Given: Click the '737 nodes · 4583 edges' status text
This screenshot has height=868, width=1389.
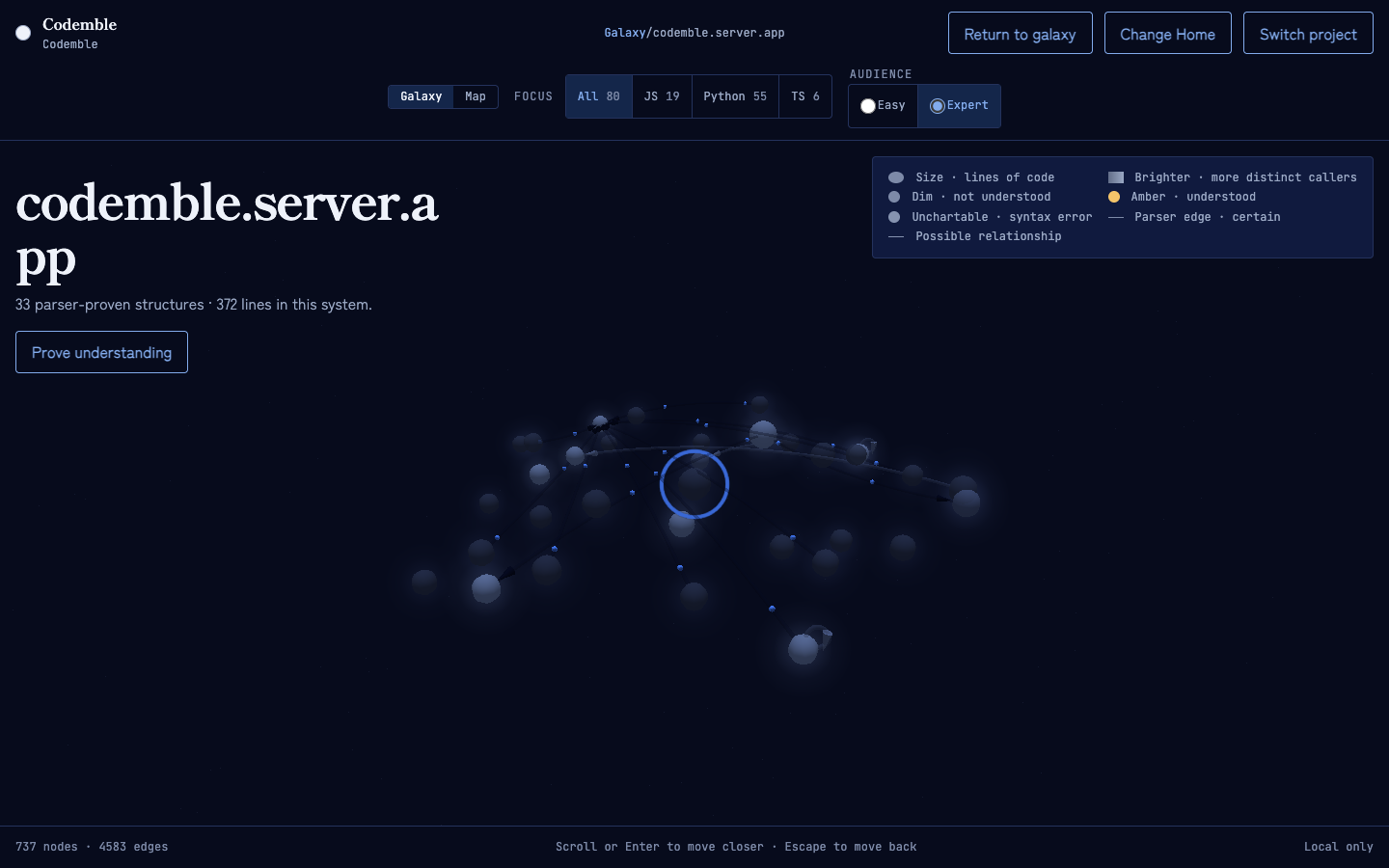Looking at the screenshot, I should (92, 847).
